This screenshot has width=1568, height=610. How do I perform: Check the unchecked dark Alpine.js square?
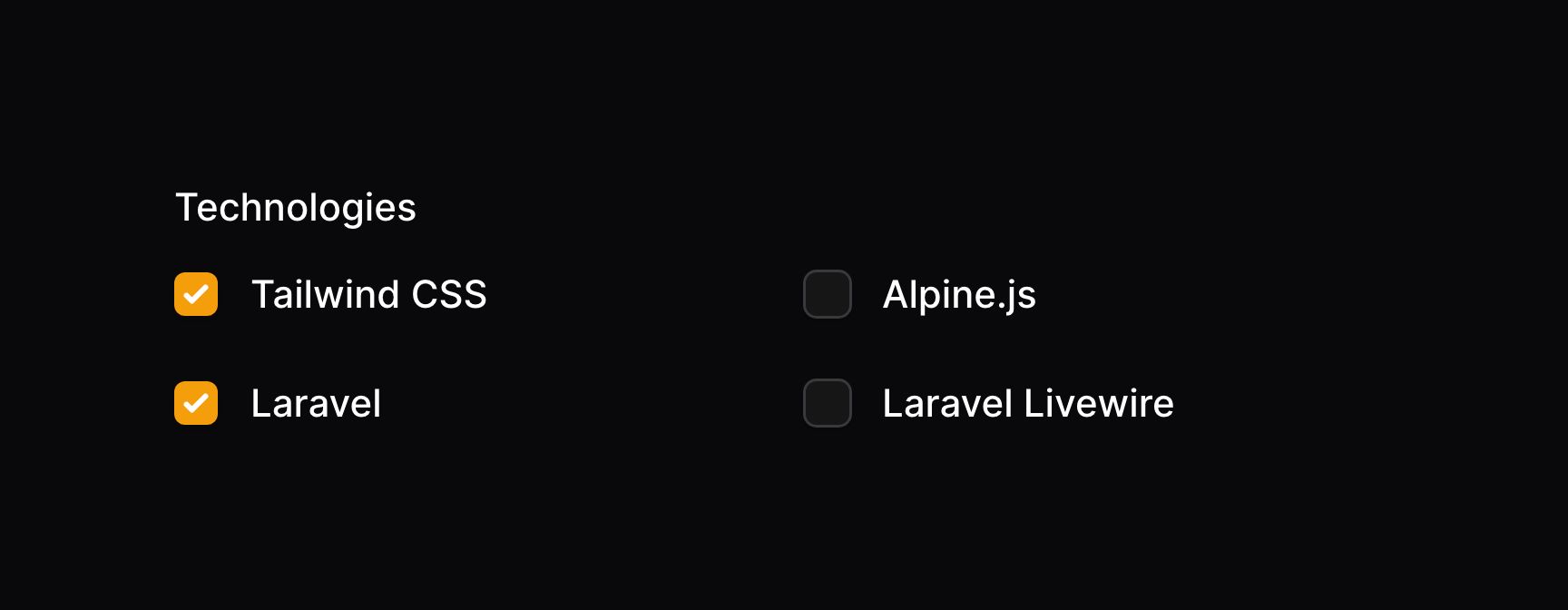(828, 294)
